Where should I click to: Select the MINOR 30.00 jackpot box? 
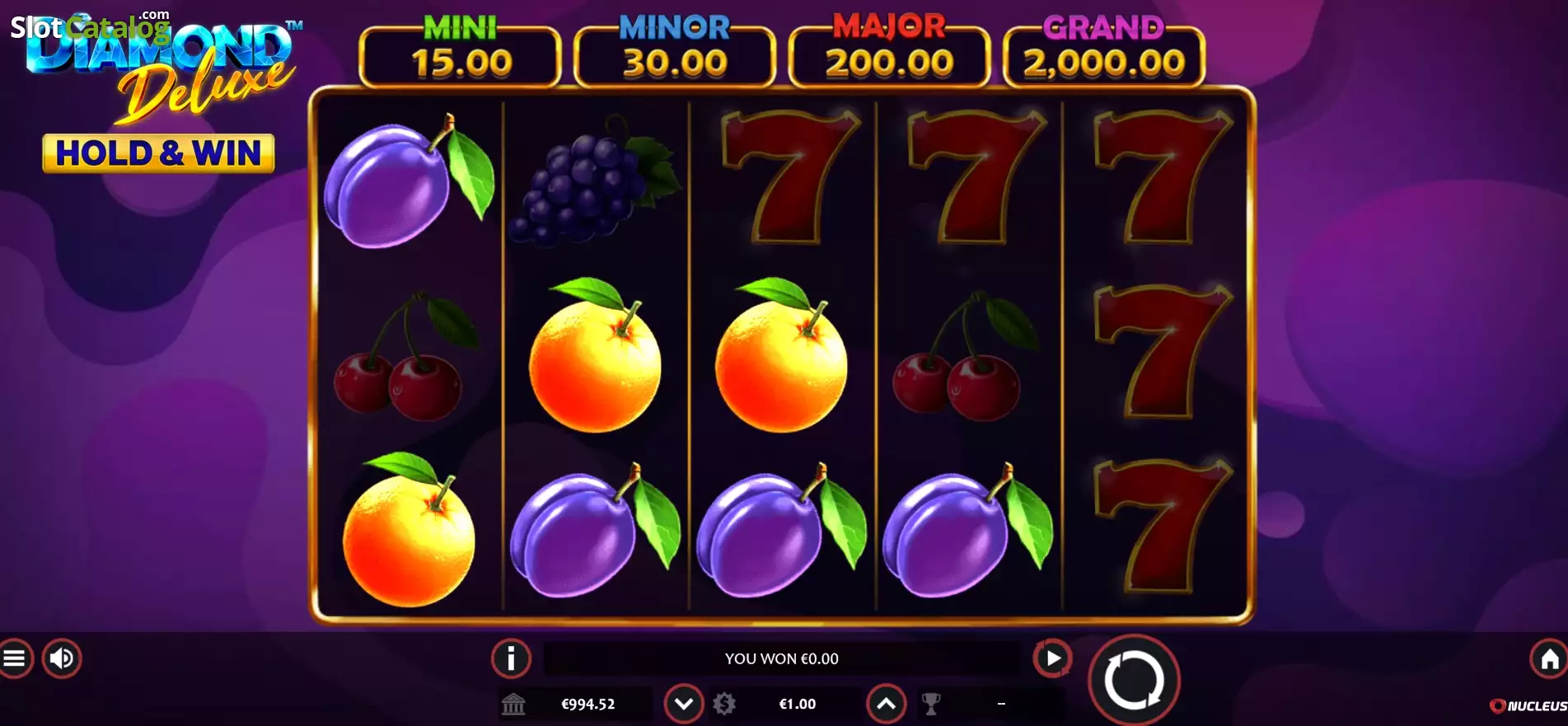675,52
